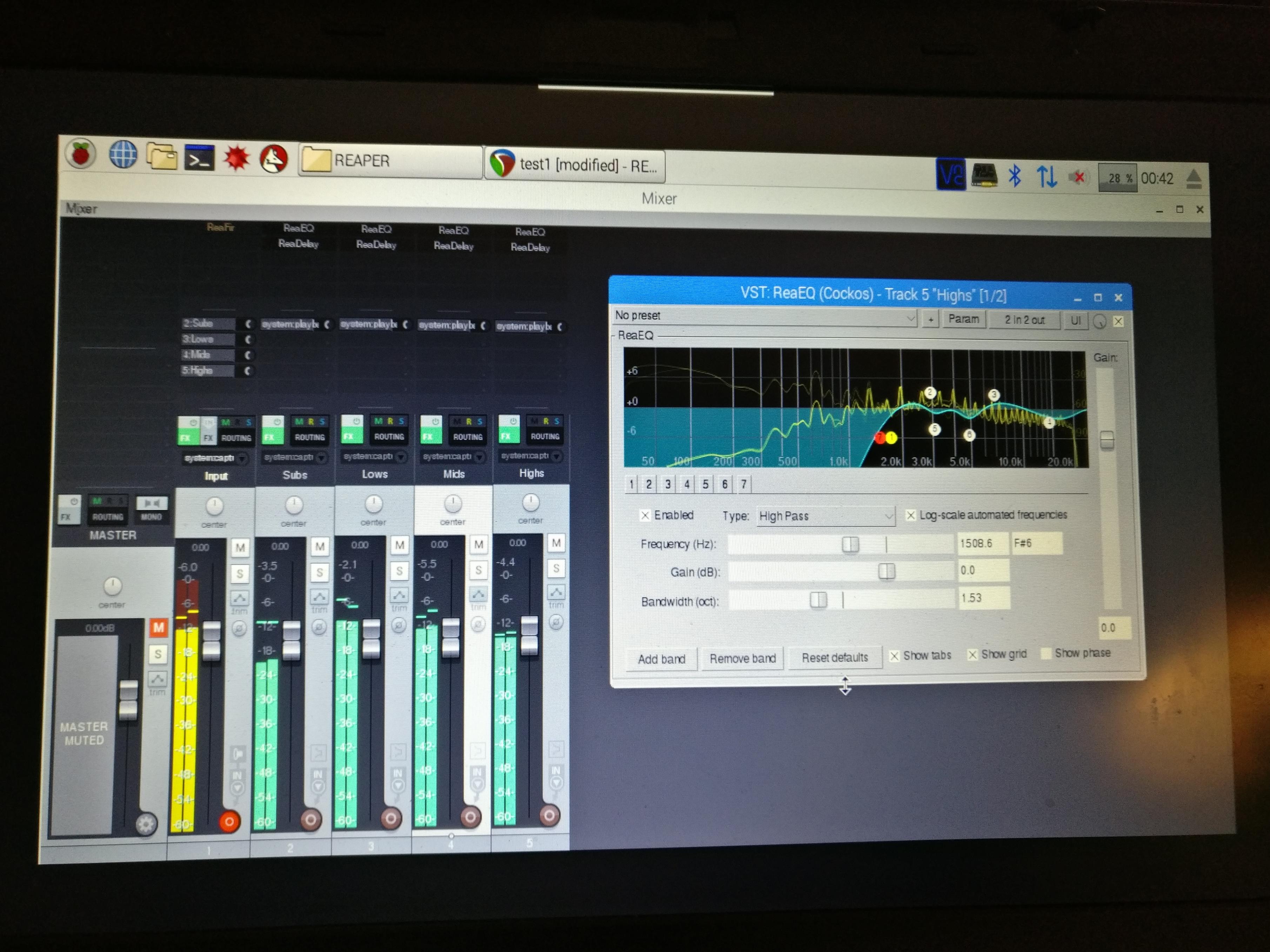Uncheck Show tabs in ReaEQ
The image size is (1270, 952).
[894, 656]
